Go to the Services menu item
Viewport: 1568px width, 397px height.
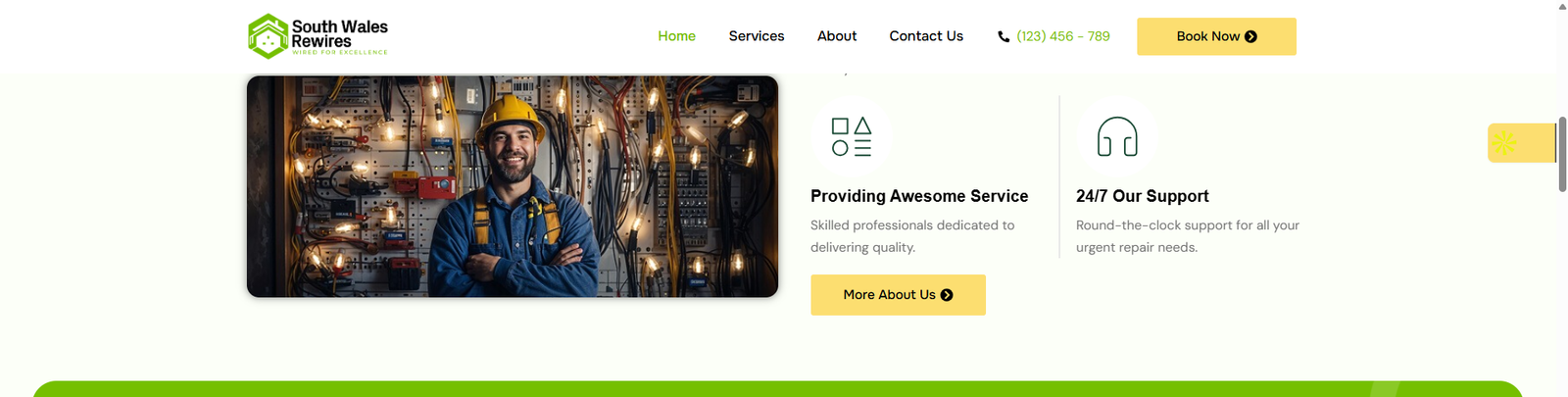pos(757,36)
